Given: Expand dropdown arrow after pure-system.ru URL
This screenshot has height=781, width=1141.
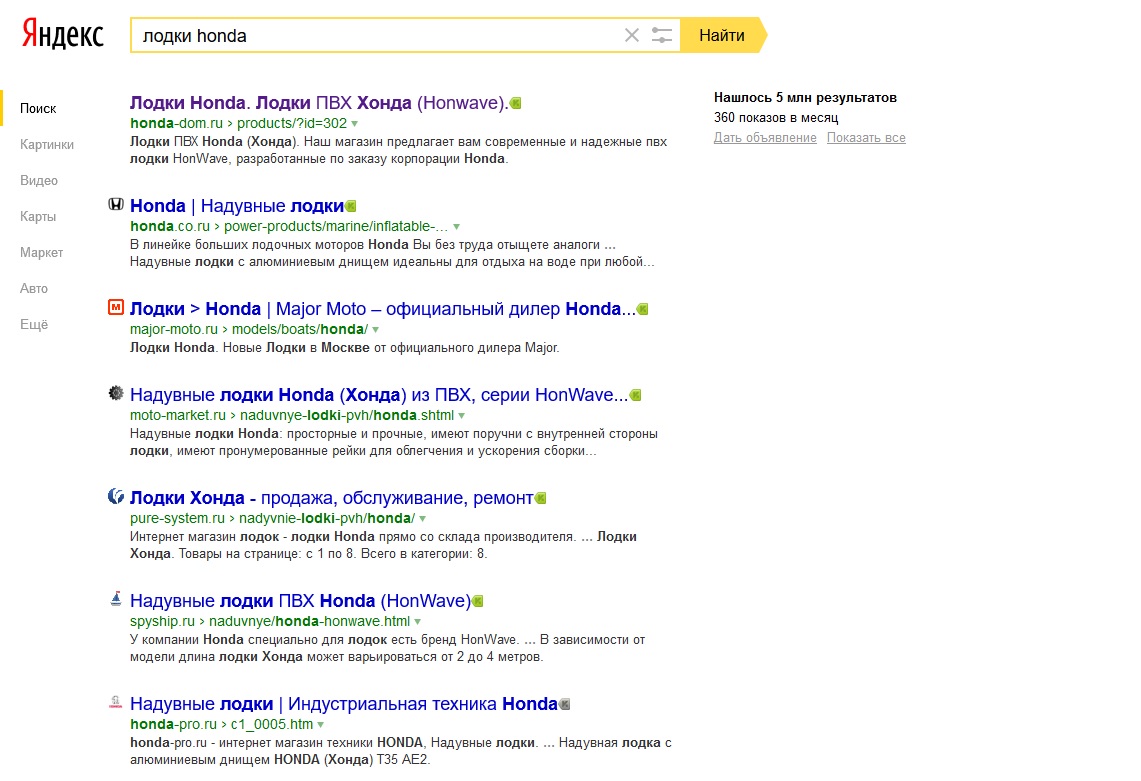Looking at the screenshot, I should (422, 519).
